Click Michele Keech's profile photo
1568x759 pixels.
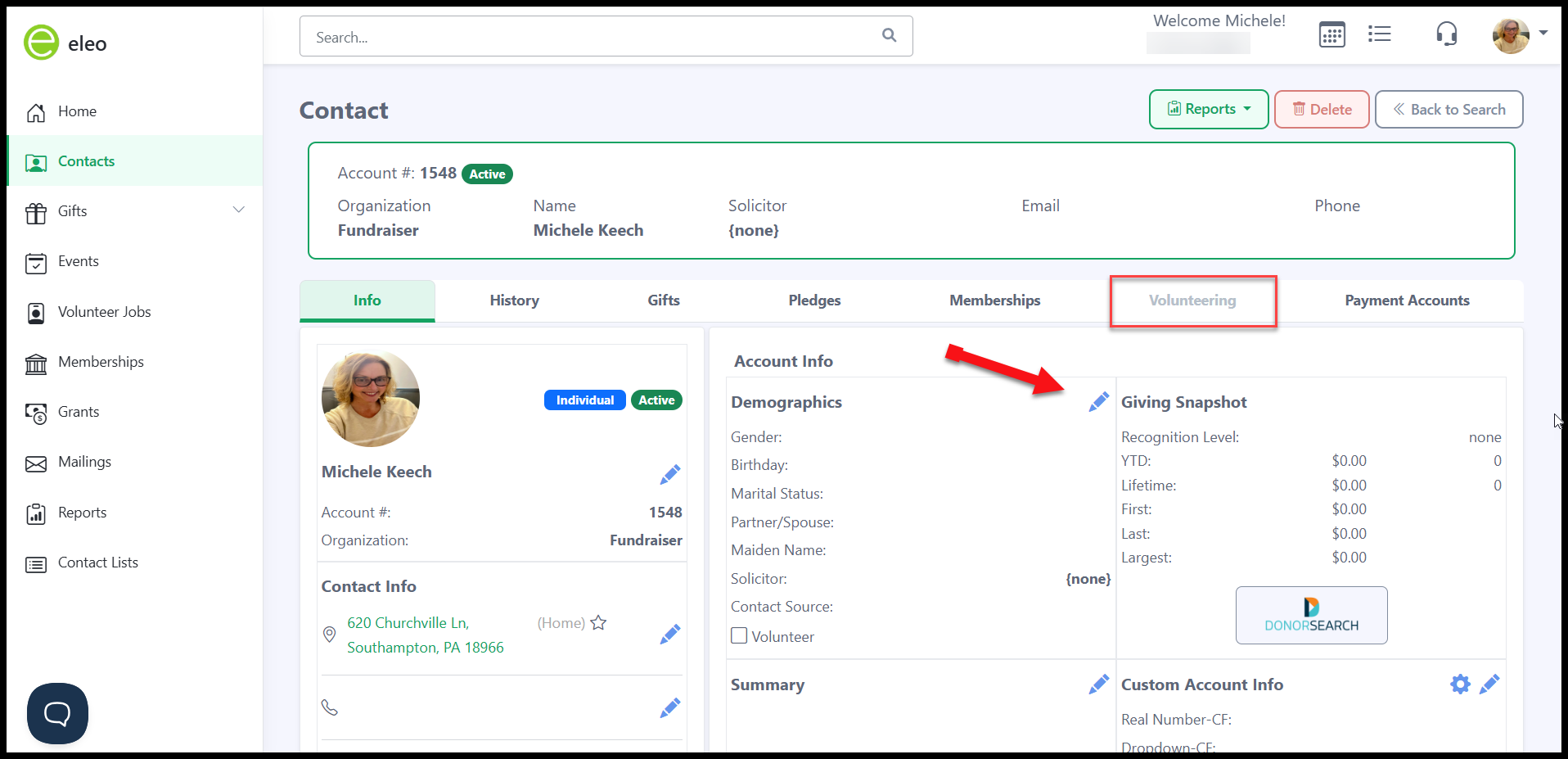pyautogui.click(x=371, y=399)
